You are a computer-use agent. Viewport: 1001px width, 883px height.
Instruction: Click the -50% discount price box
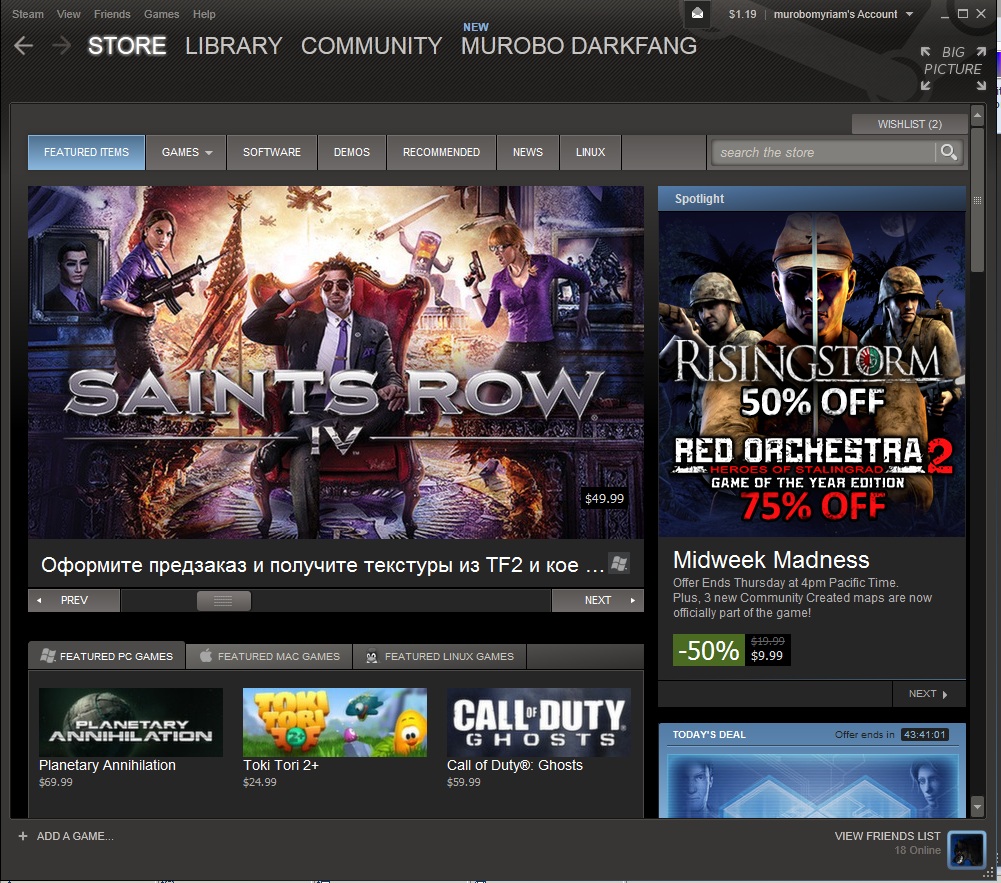732,650
